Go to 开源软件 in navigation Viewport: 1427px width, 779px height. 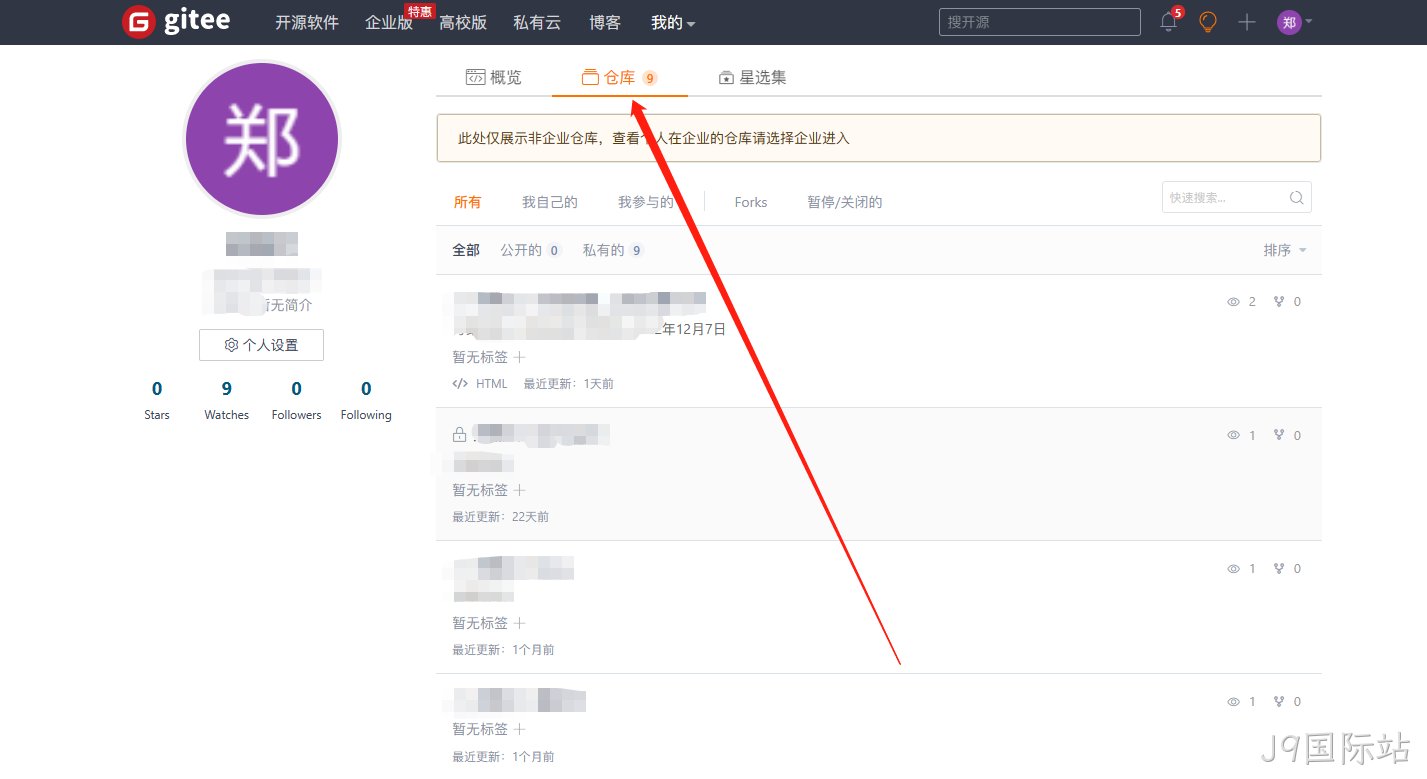(307, 22)
